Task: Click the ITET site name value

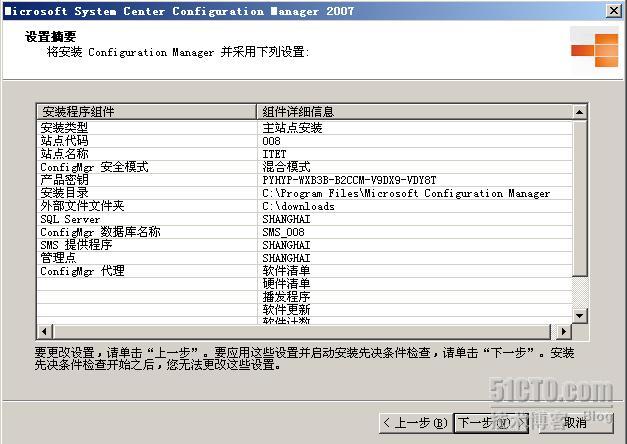Action: [274, 154]
